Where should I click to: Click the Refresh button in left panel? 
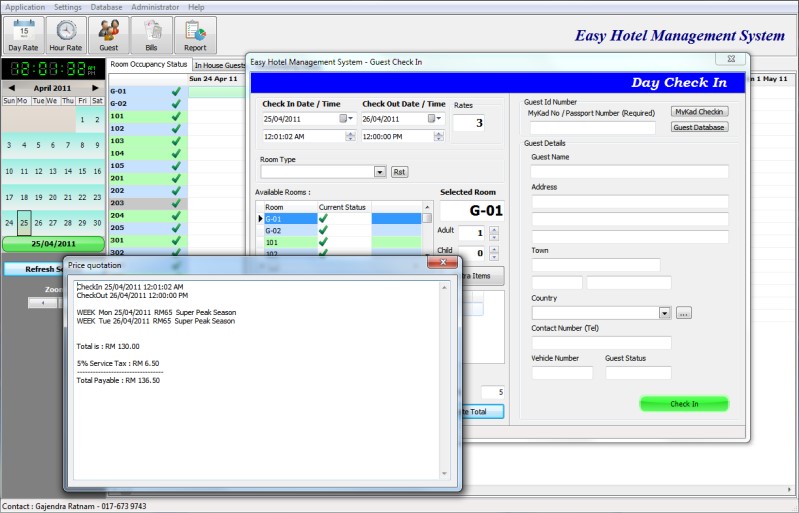tap(34, 268)
